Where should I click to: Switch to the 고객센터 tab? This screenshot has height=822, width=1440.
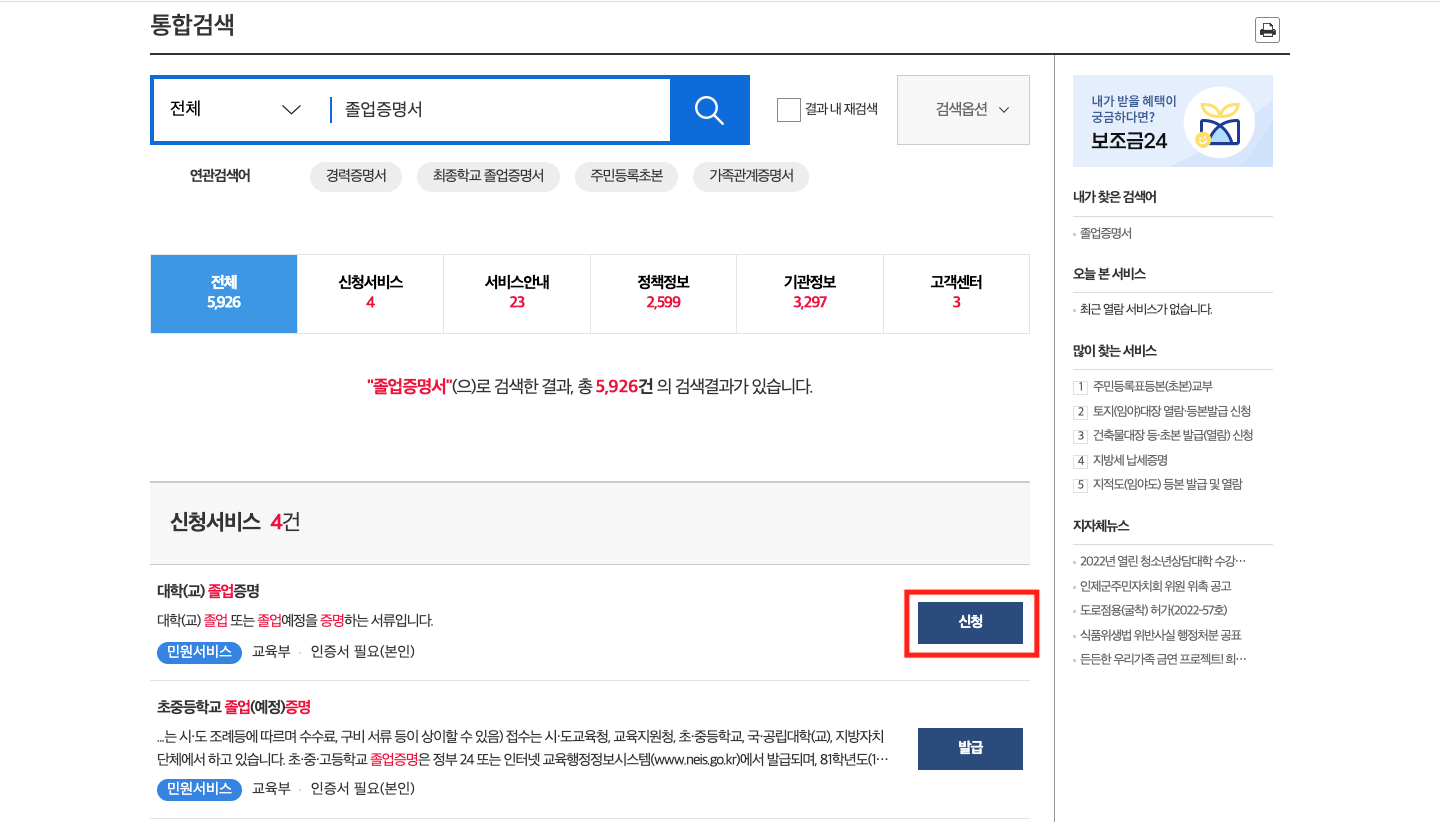point(955,293)
